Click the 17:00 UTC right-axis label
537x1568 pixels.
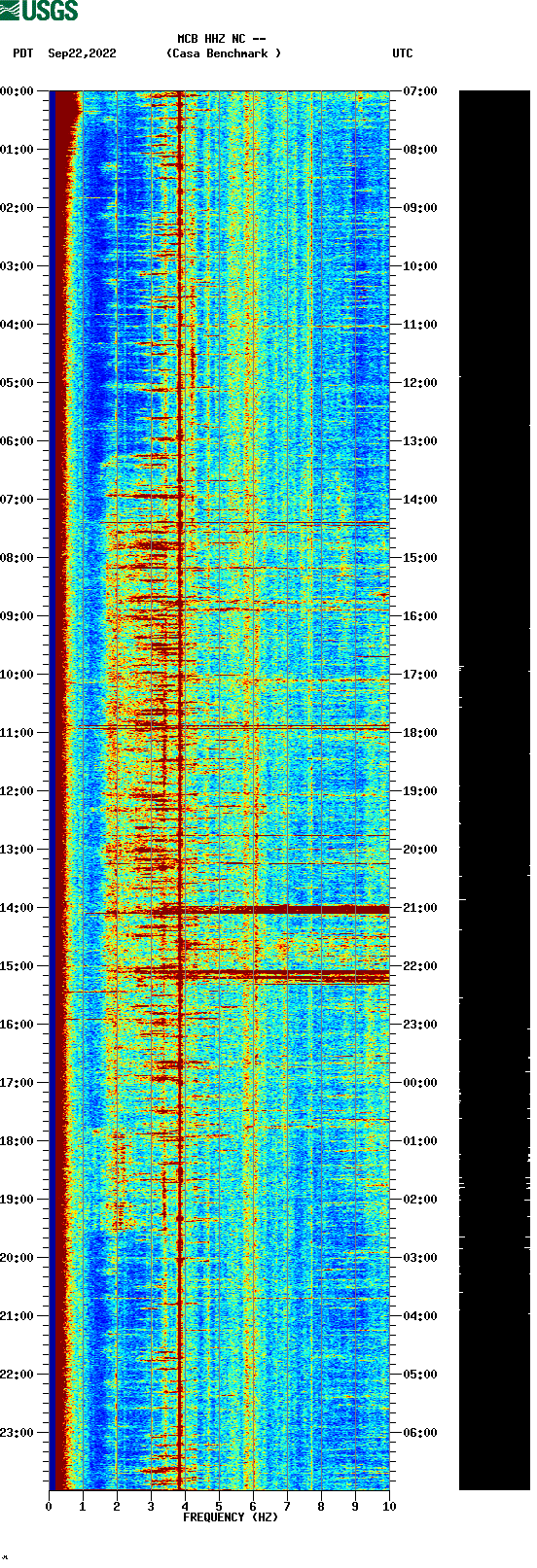click(x=420, y=675)
